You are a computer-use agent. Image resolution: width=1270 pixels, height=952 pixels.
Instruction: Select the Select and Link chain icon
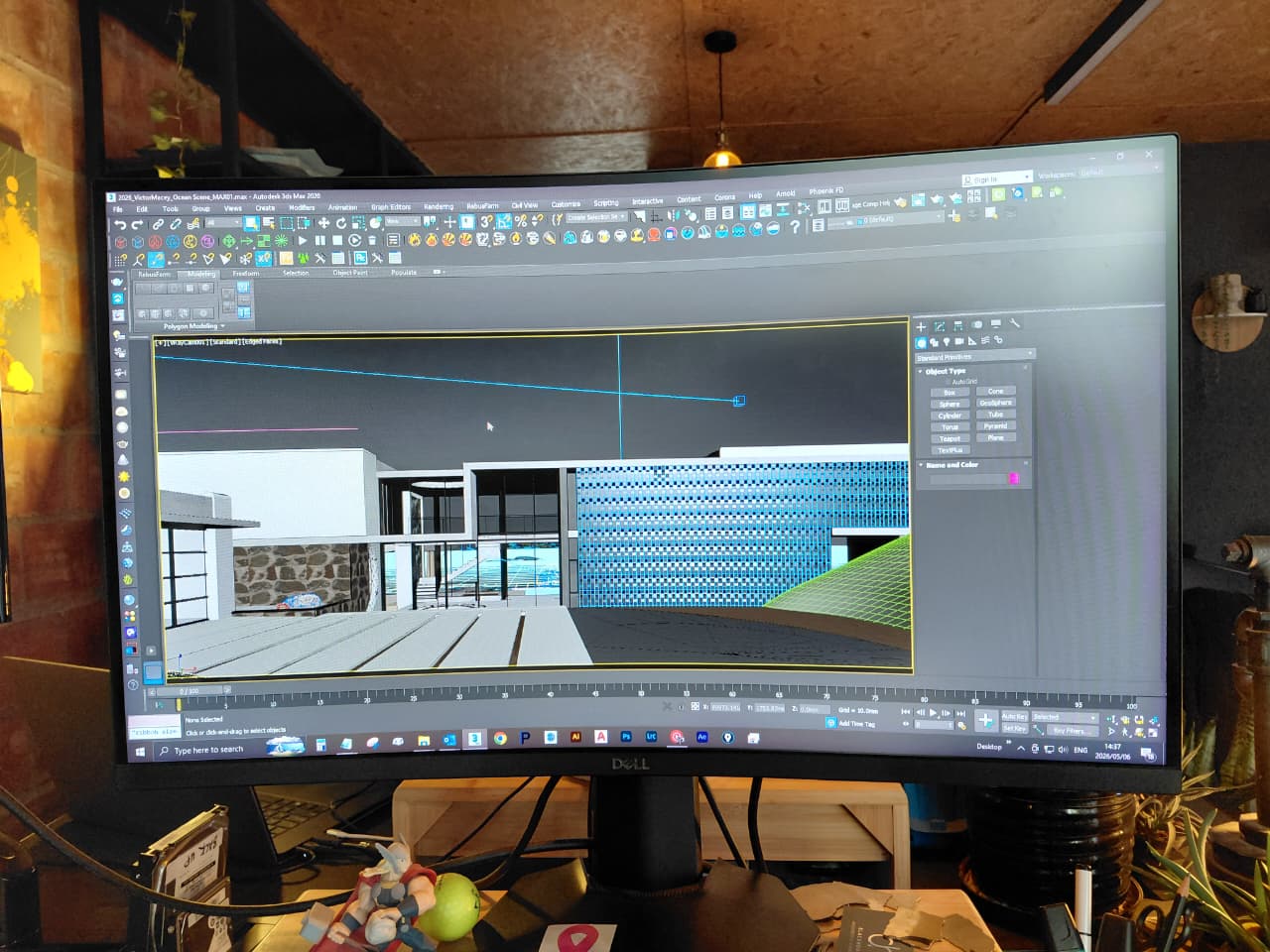(158, 225)
